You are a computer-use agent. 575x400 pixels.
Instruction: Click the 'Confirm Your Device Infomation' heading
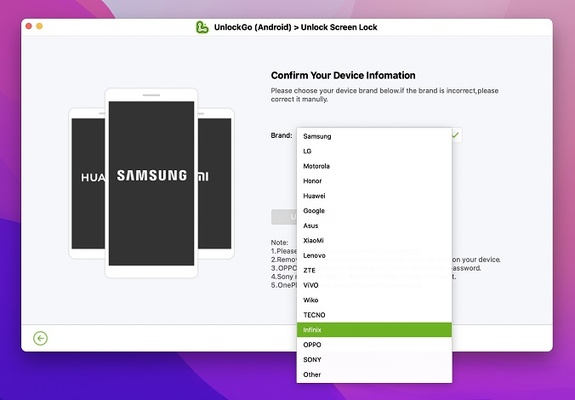pyautogui.click(x=343, y=75)
